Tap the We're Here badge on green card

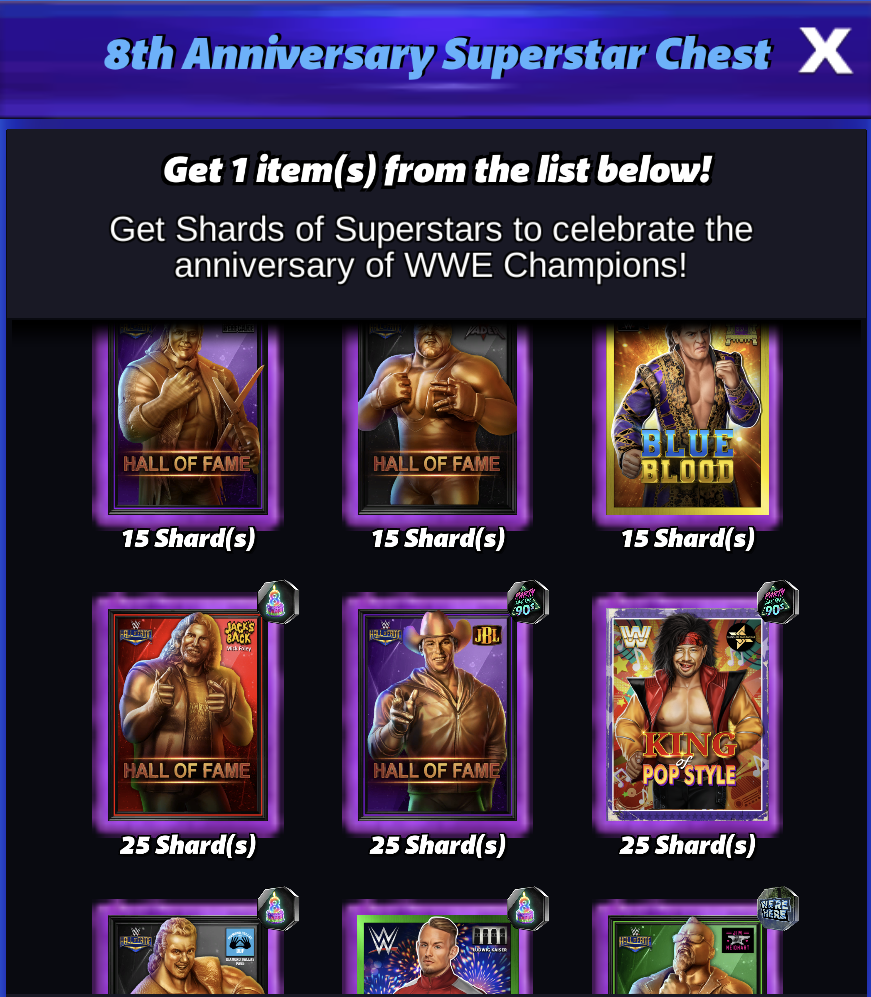point(778,909)
